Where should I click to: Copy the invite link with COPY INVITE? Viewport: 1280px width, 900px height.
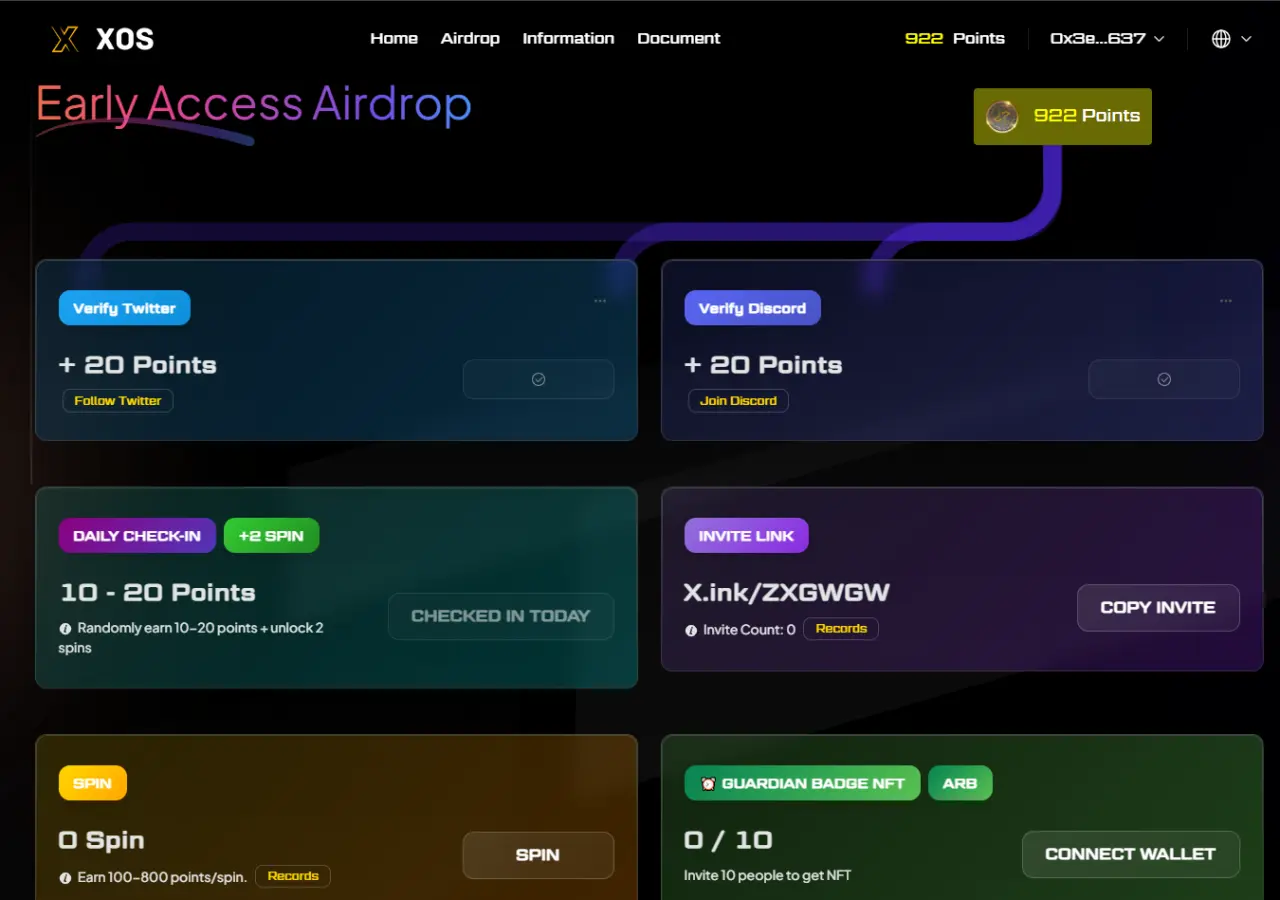[1158, 608]
